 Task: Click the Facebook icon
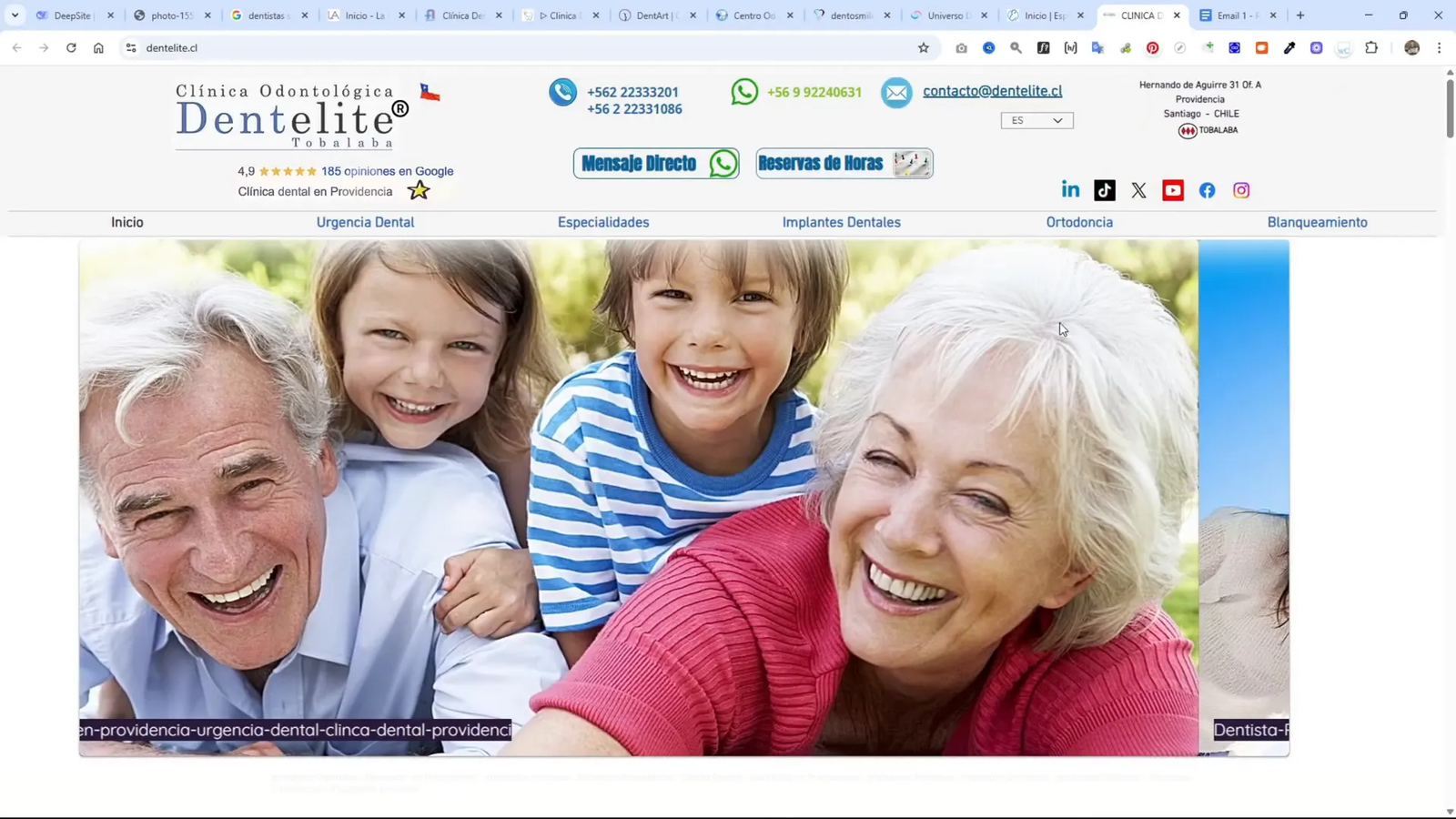(1206, 189)
